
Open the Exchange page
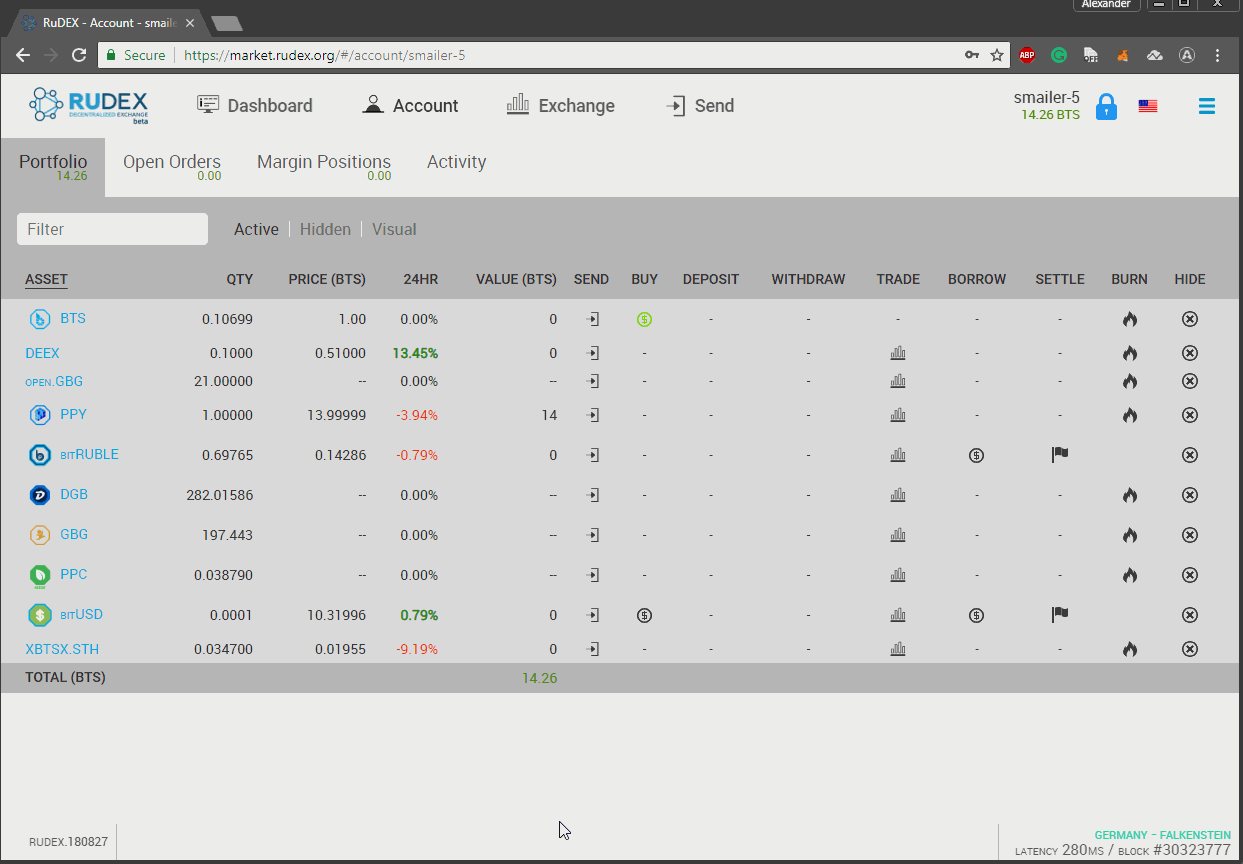tap(560, 105)
